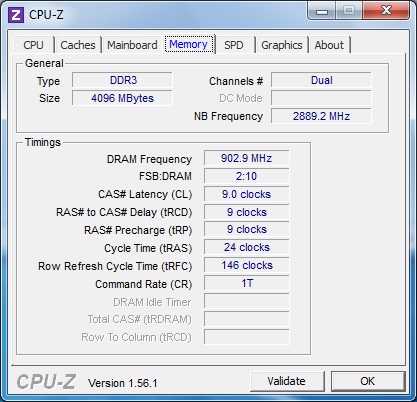Select the Mainboard tab

point(132,45)
